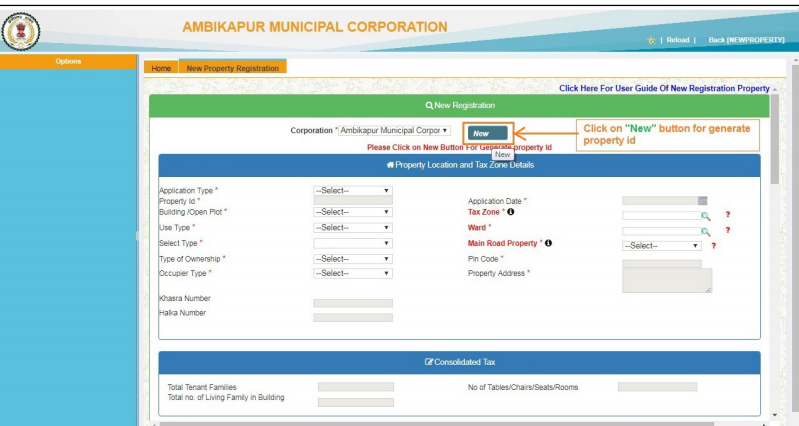Click the red question mark beside Ward
Screen dimensions: 799x426
pyautogui.click(x=728, y=230)
